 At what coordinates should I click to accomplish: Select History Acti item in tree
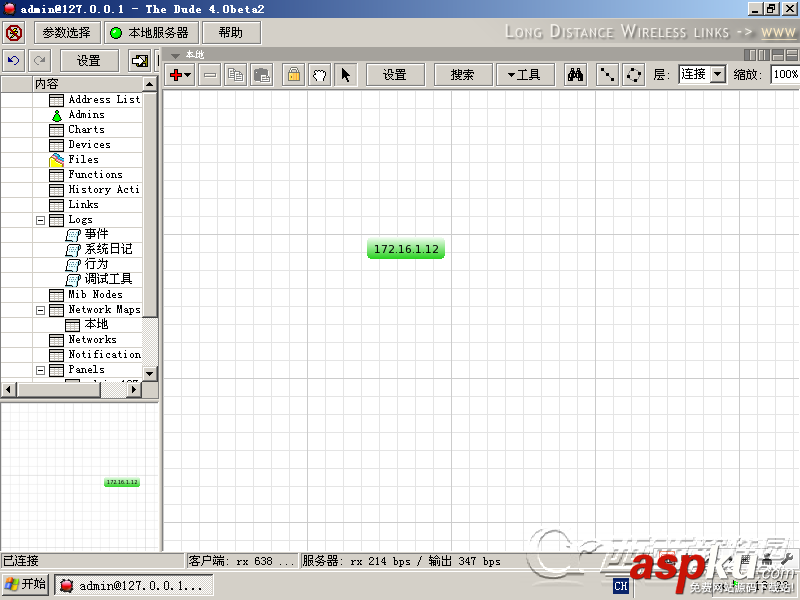click(x=104, y=190)
